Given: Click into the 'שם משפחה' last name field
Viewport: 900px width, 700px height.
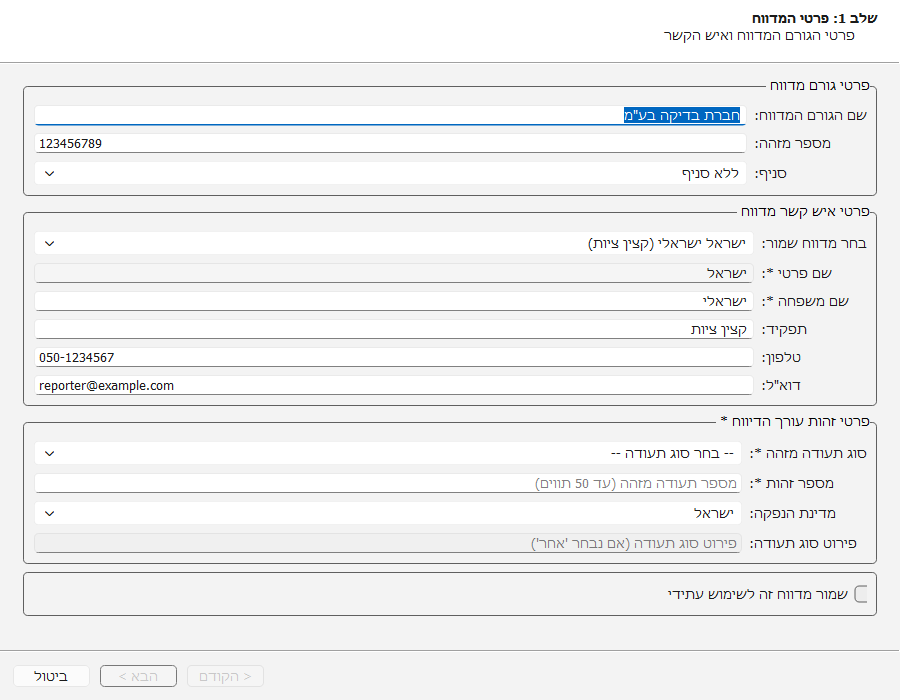Looking at the screenshot, I should coord(392,301).
